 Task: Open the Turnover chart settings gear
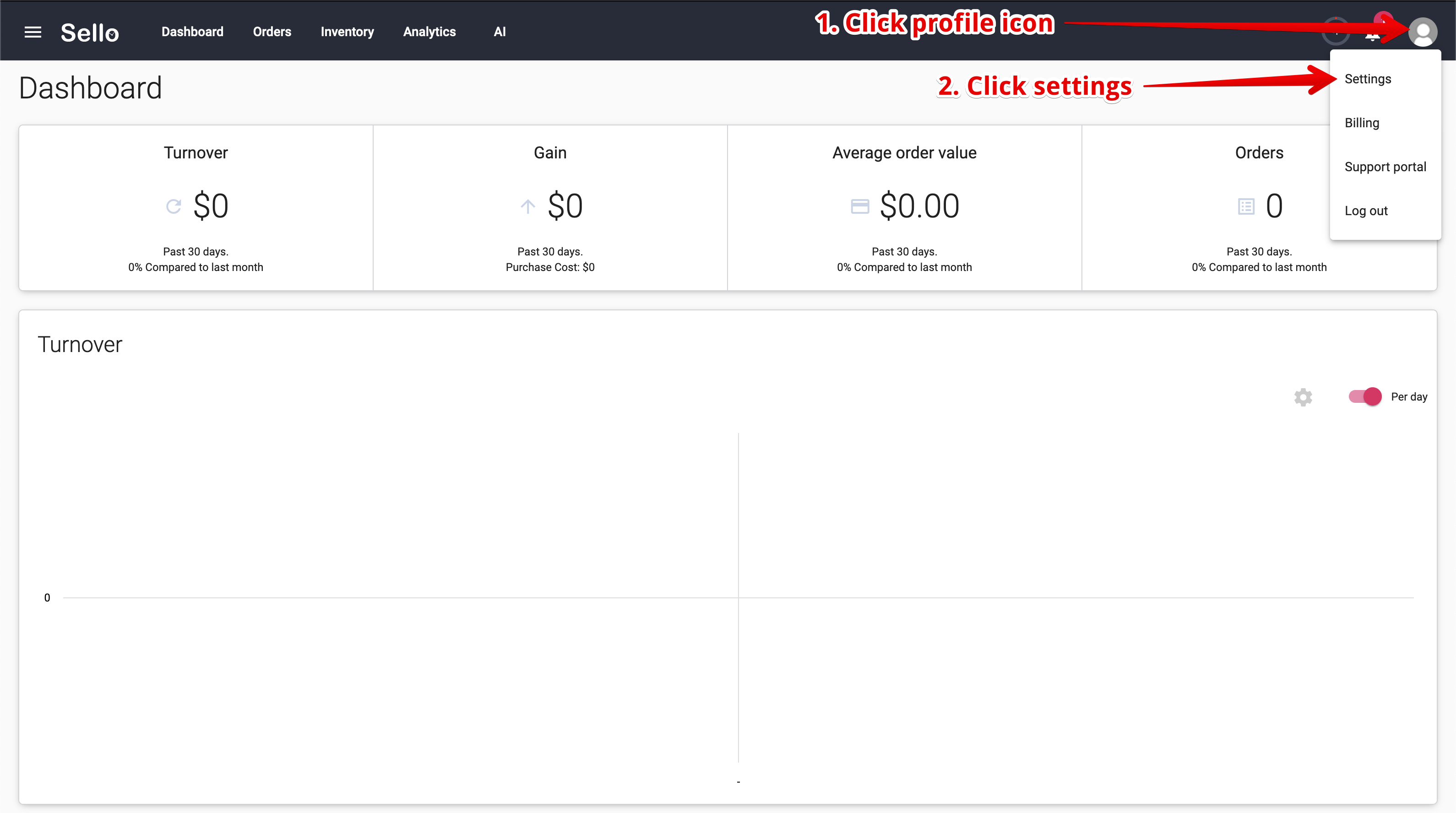(x=1303, y=397)
